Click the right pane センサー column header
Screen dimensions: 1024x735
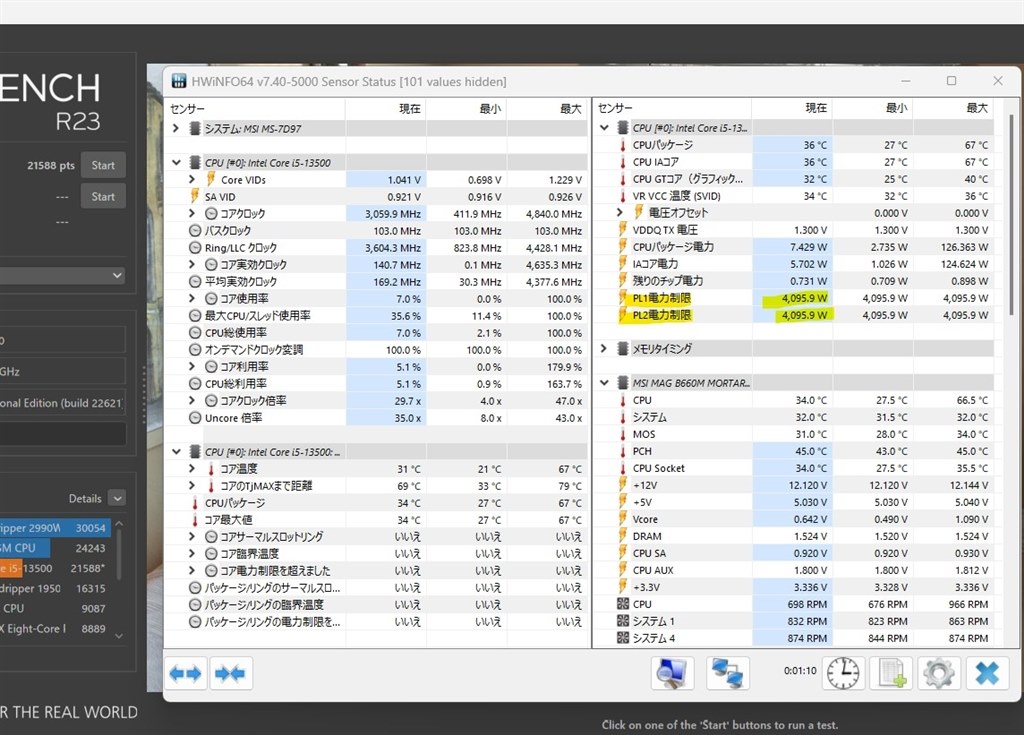tap(673, 108)
